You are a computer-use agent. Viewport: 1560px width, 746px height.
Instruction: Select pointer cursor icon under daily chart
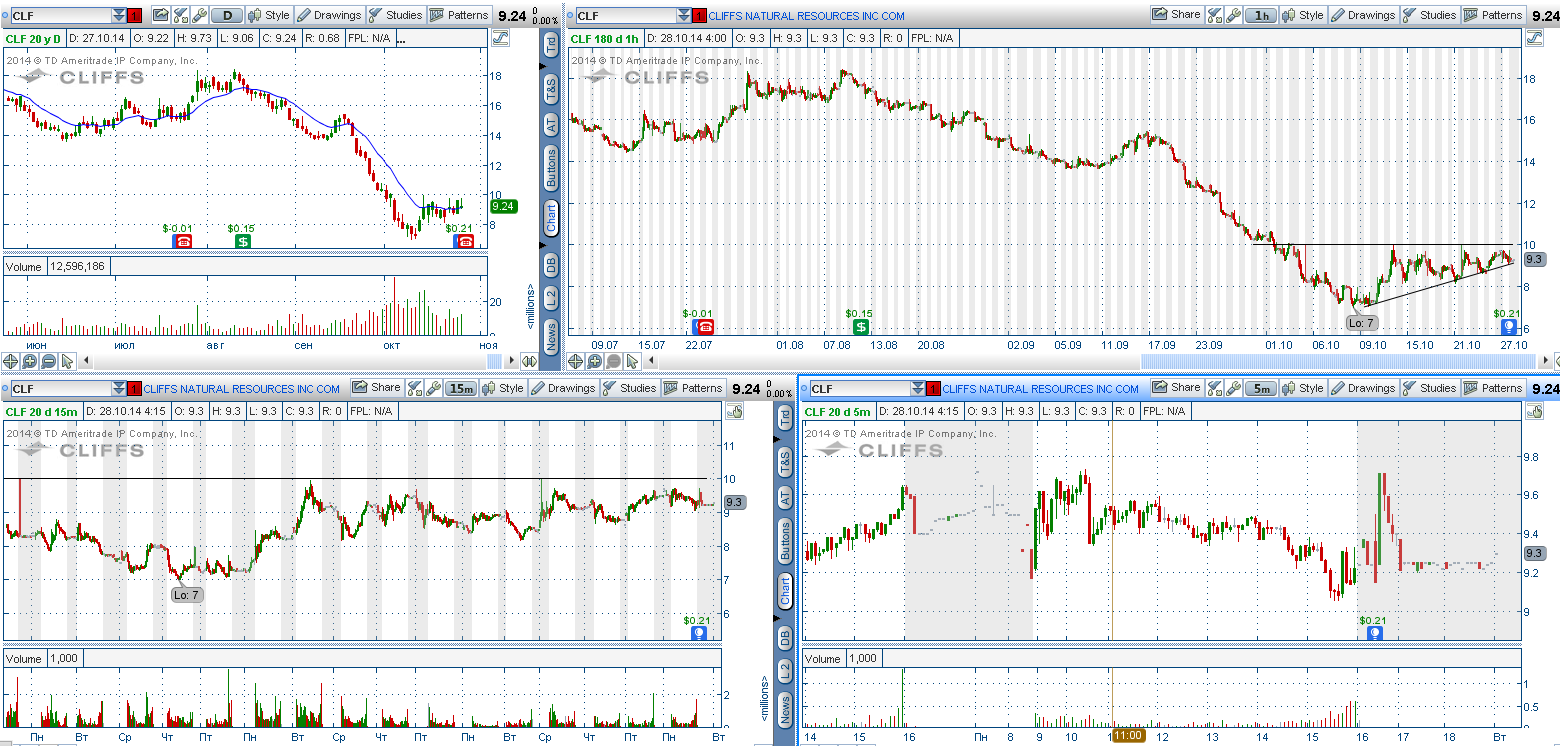coord(68,361)
